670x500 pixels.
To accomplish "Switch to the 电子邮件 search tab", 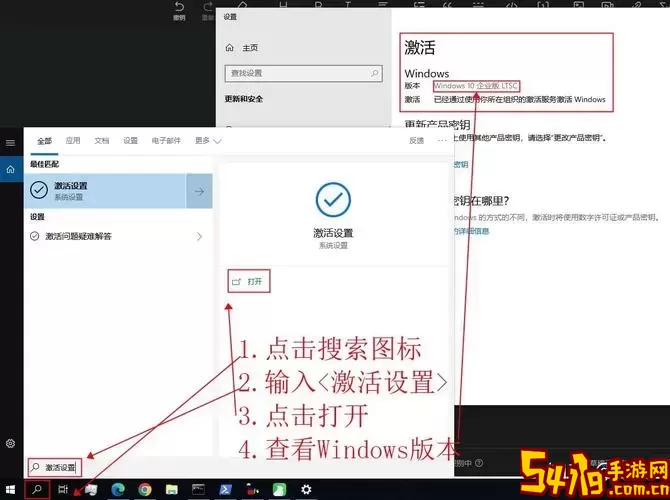I will tap(166, 140).
